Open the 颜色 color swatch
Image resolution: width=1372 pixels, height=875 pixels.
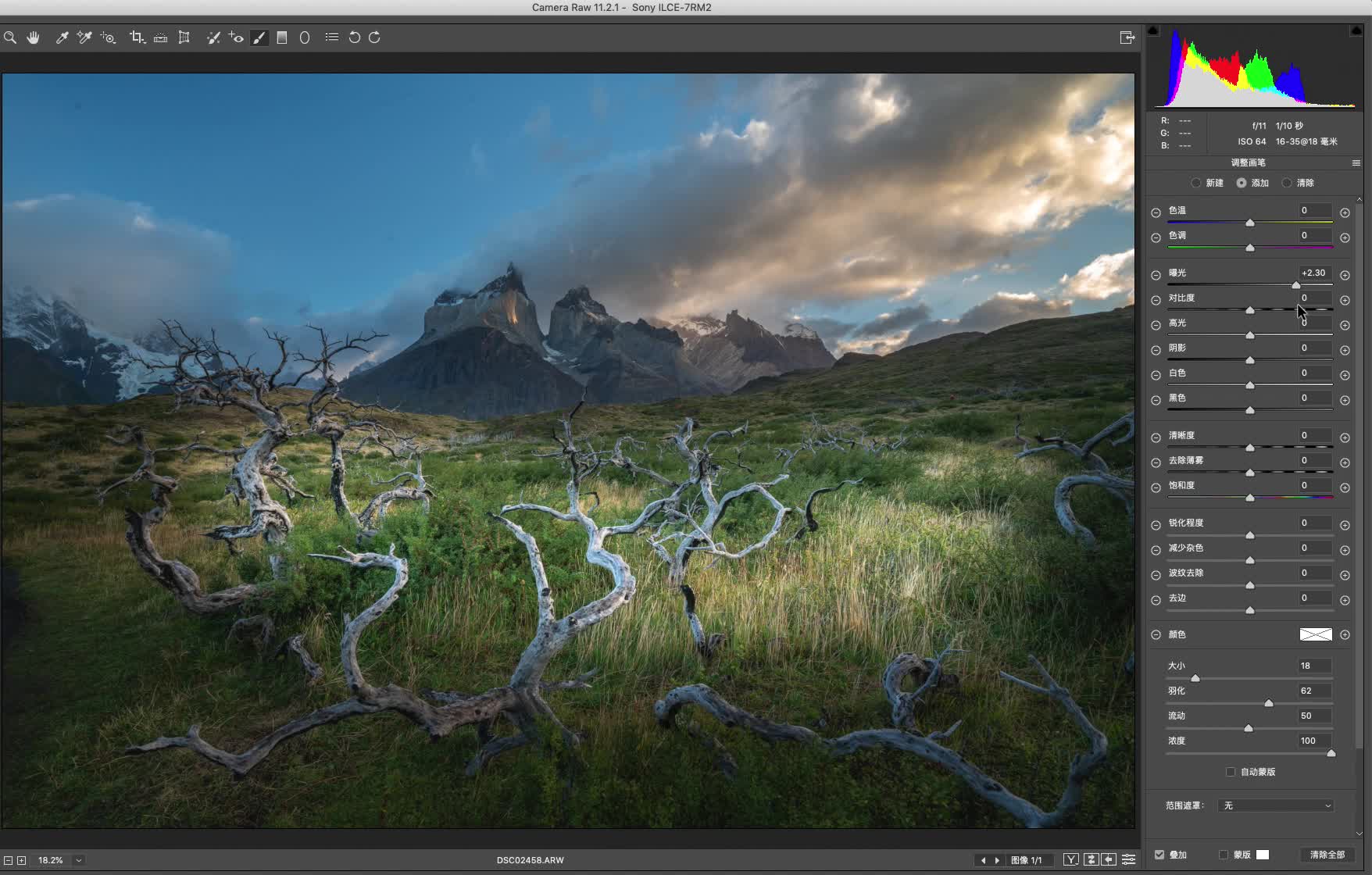click(x=1316, y=634)
